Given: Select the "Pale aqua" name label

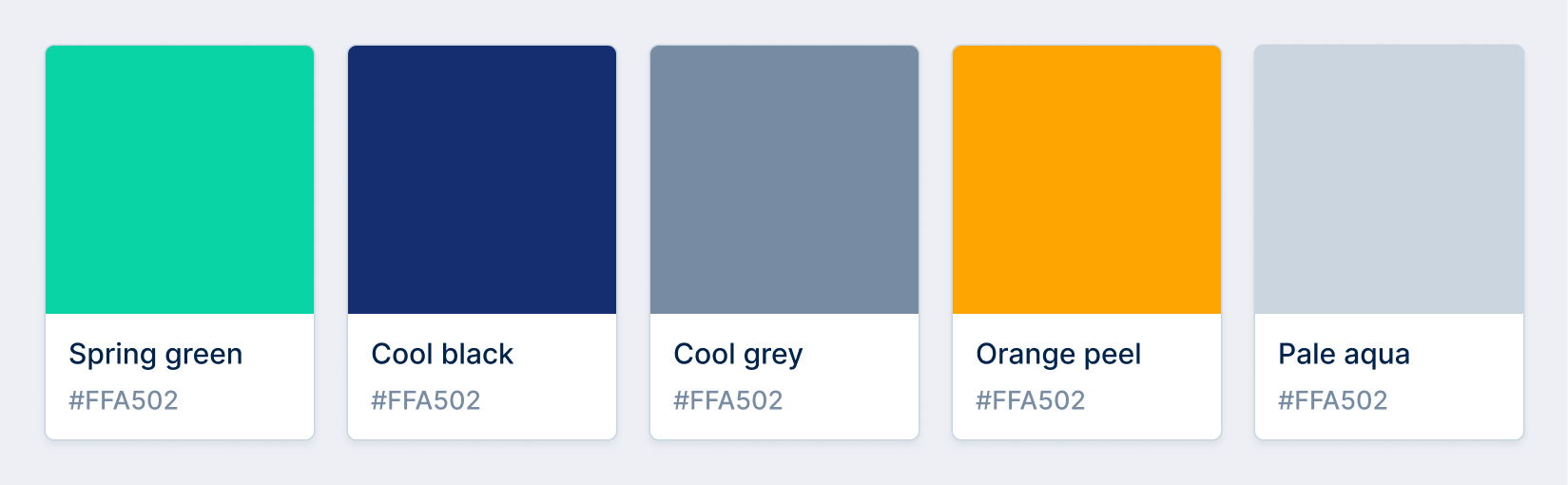Looking at the screenshot, I should (x=1344, y=354).
